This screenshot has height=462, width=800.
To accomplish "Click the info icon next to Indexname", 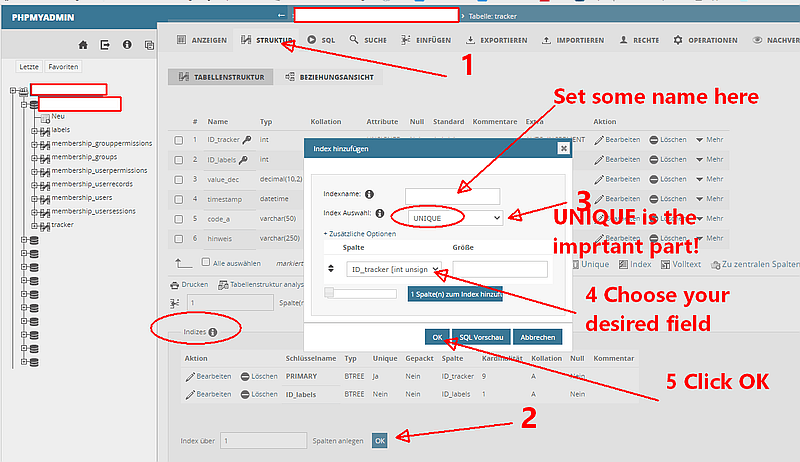I will pyautogui.click(x=369, y=194).
